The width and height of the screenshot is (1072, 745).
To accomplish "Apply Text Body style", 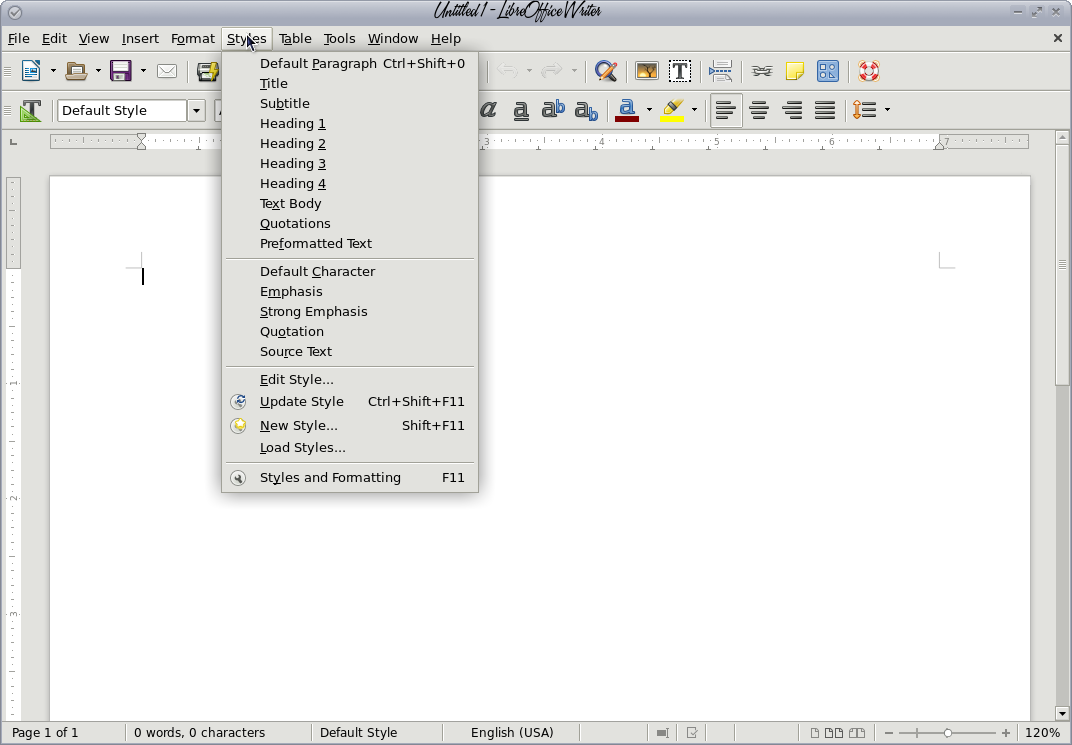I will (350, 204).
